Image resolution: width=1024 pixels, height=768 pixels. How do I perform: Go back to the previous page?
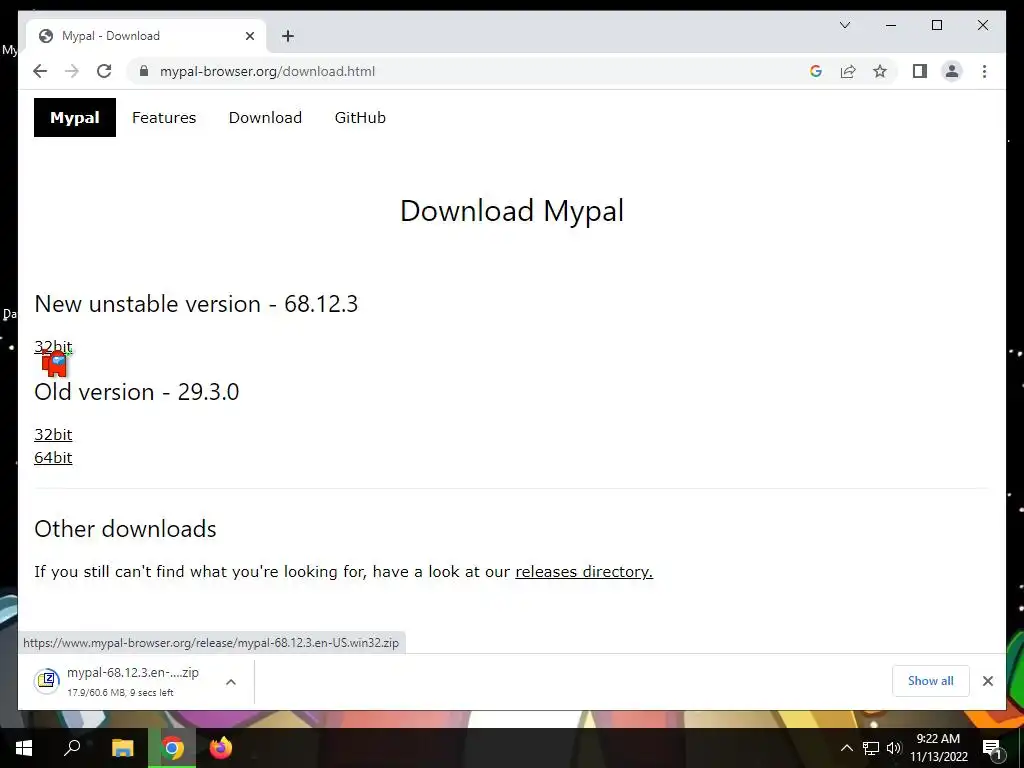click(x=40, y=71)
